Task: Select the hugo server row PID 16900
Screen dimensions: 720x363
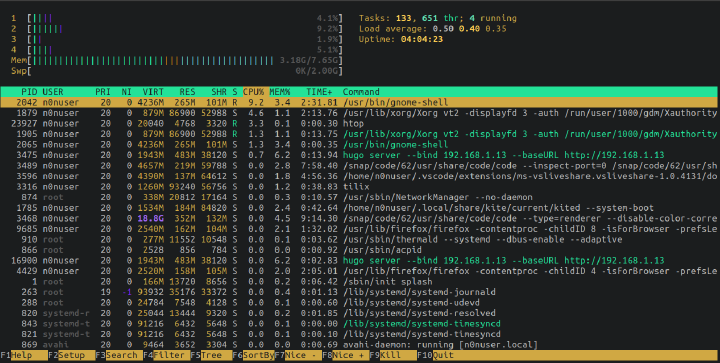Action: tap(359, 261)
